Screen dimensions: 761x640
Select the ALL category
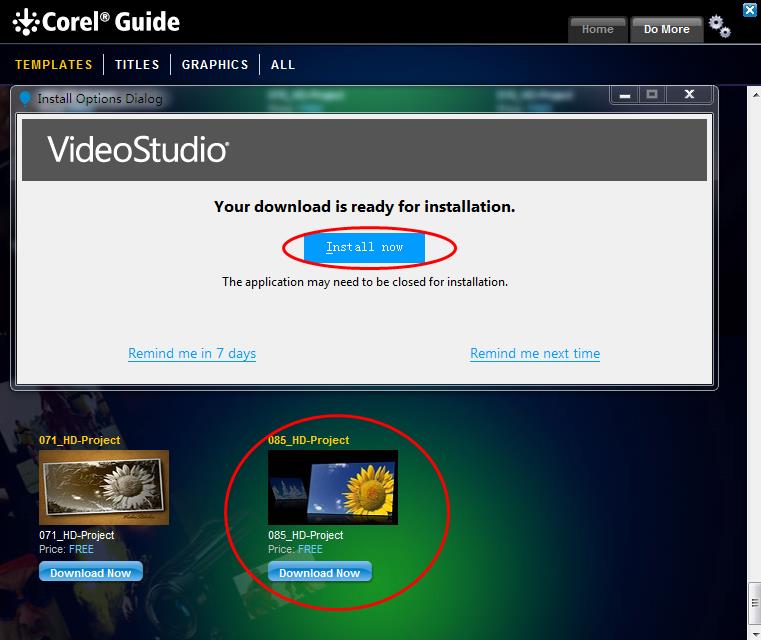pos(283,65)
